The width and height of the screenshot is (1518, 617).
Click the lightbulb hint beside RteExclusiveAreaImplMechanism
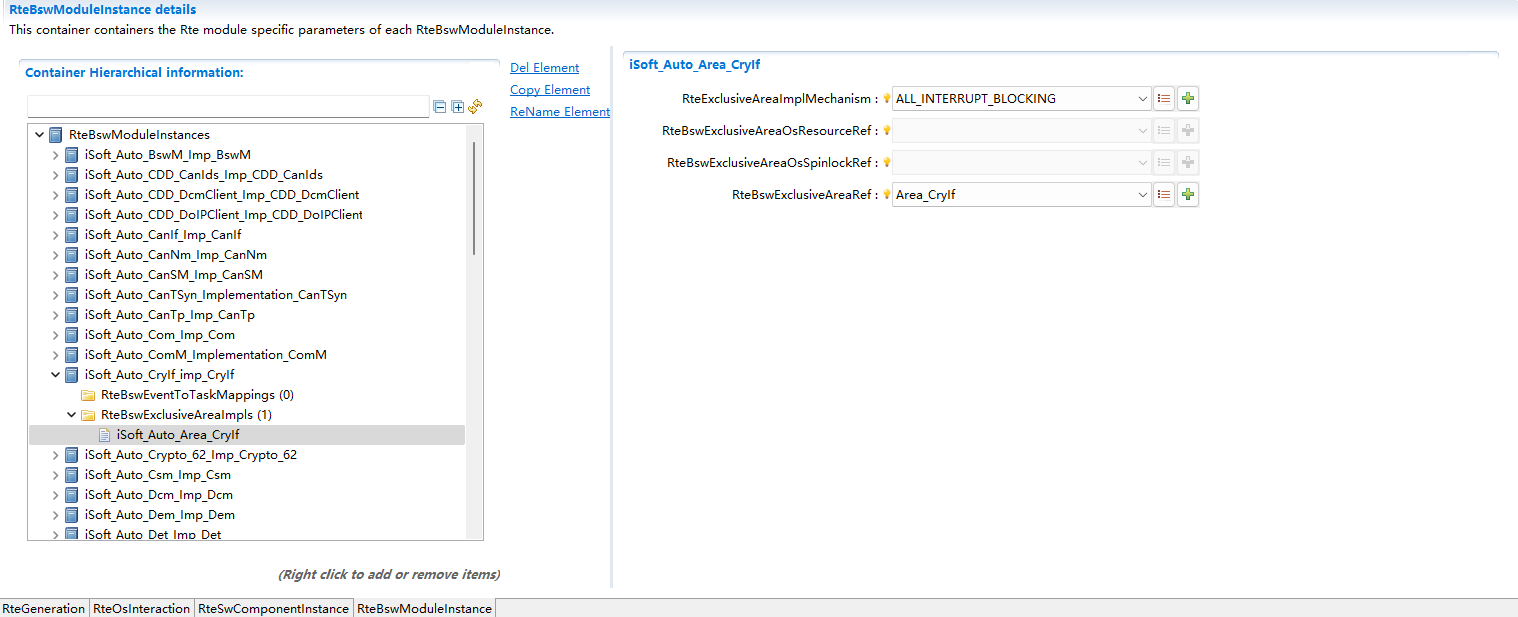tap(886, 99)
